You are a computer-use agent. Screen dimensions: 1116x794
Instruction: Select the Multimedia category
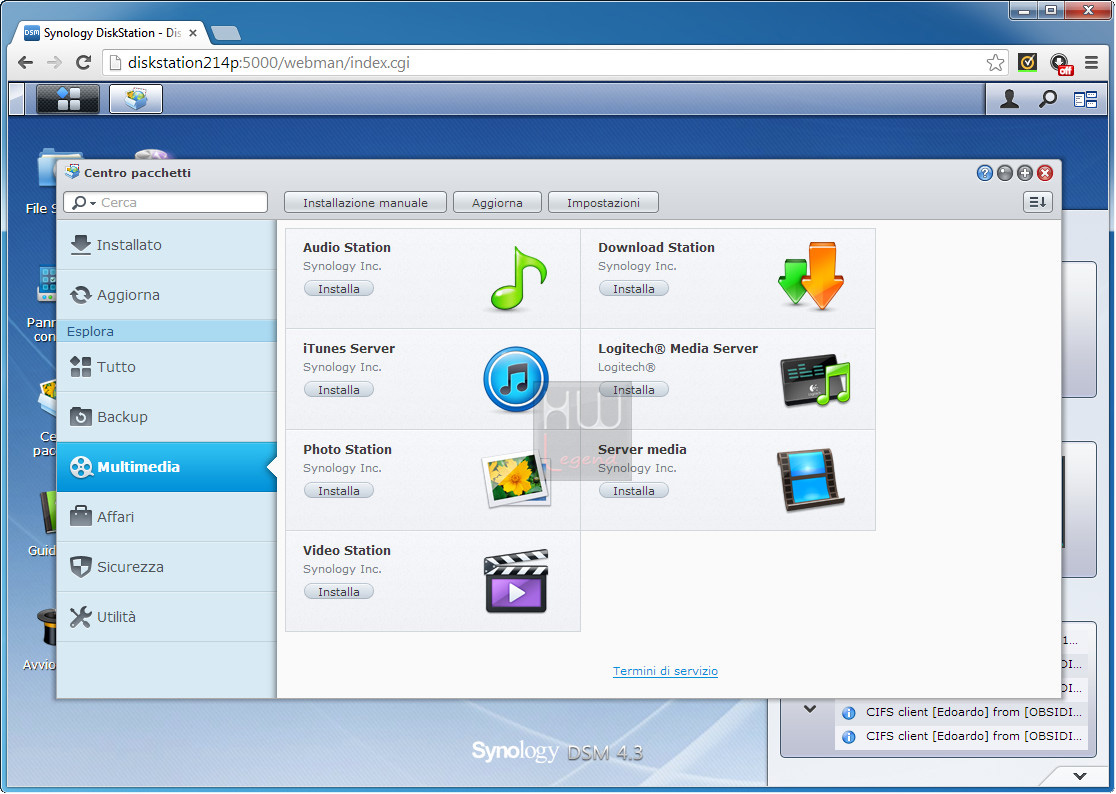tap(167, 467)
